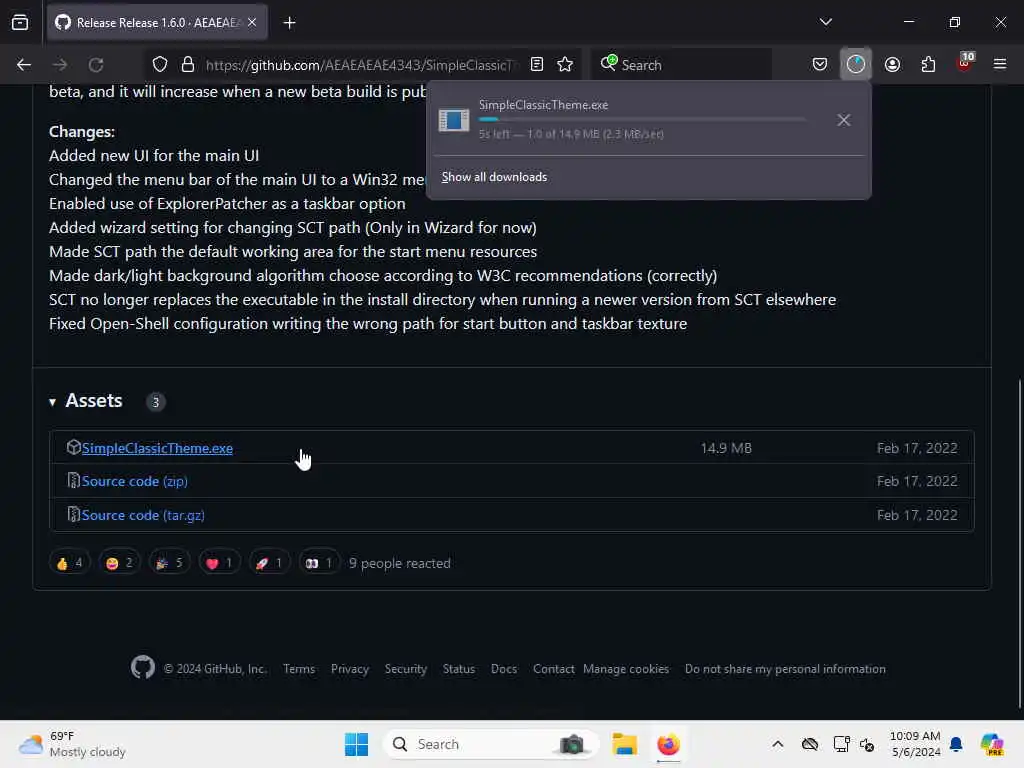
Task: Open the Windows Start menu
Action: click(x=357, y=744)
